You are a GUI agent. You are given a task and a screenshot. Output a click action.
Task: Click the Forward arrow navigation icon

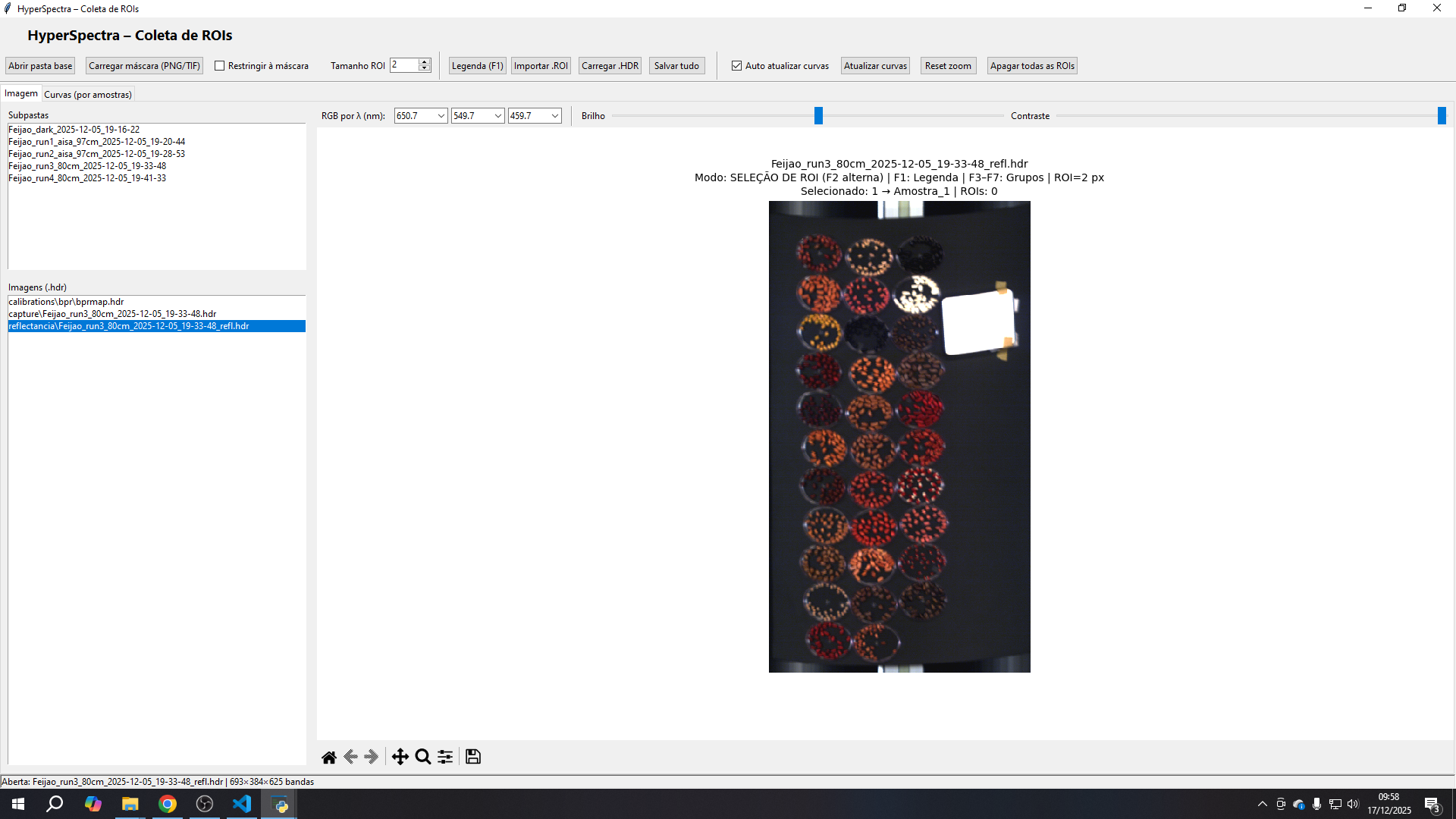[x=371, y=757]
